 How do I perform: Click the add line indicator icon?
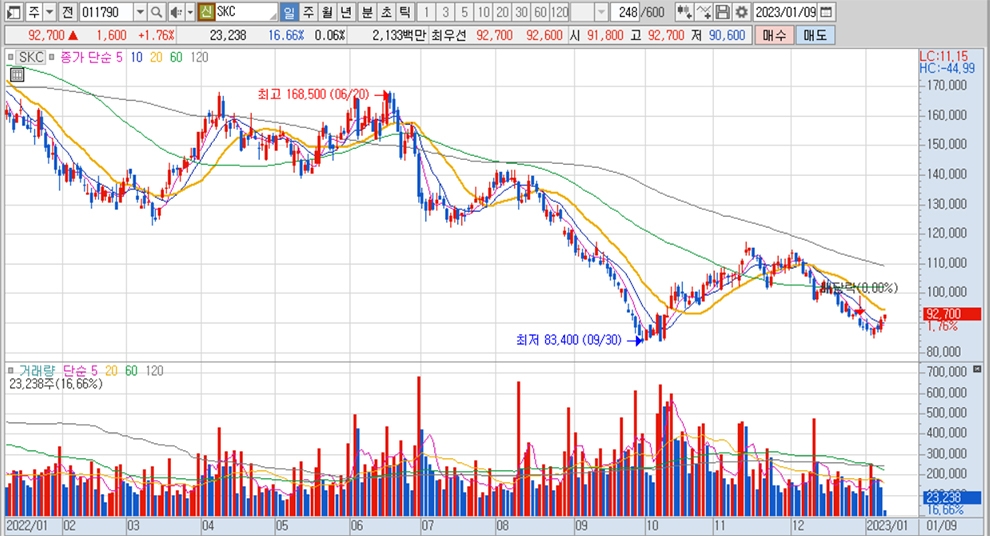(703, 11)
